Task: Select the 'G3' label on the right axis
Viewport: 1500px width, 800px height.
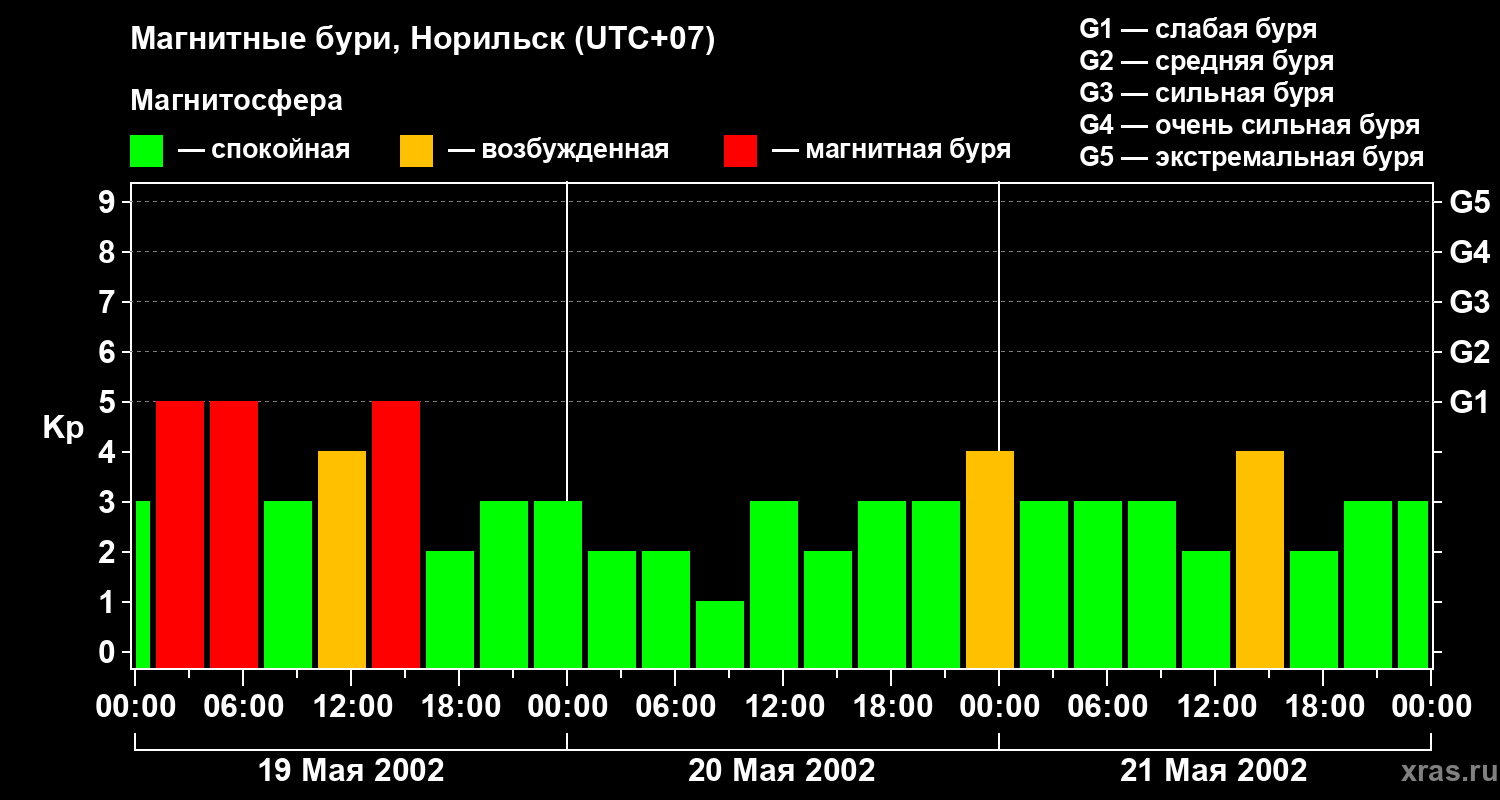Action: click(1470, 302)
